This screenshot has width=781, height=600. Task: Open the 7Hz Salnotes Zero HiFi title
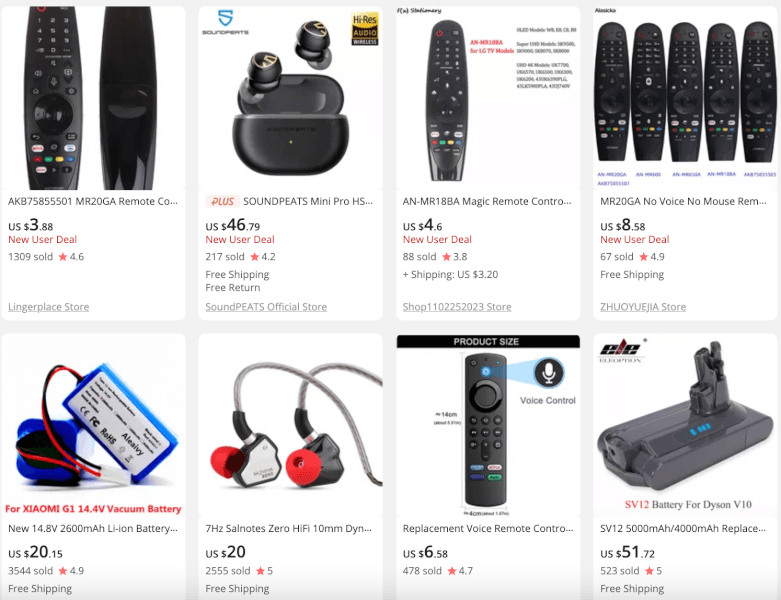(288, 528)
